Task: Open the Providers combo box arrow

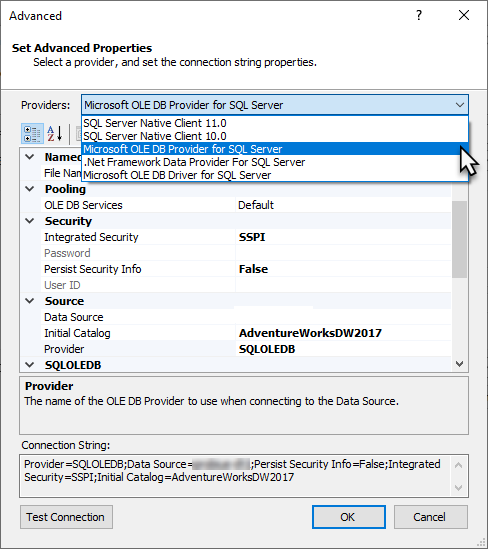Action: coord(460,105)
